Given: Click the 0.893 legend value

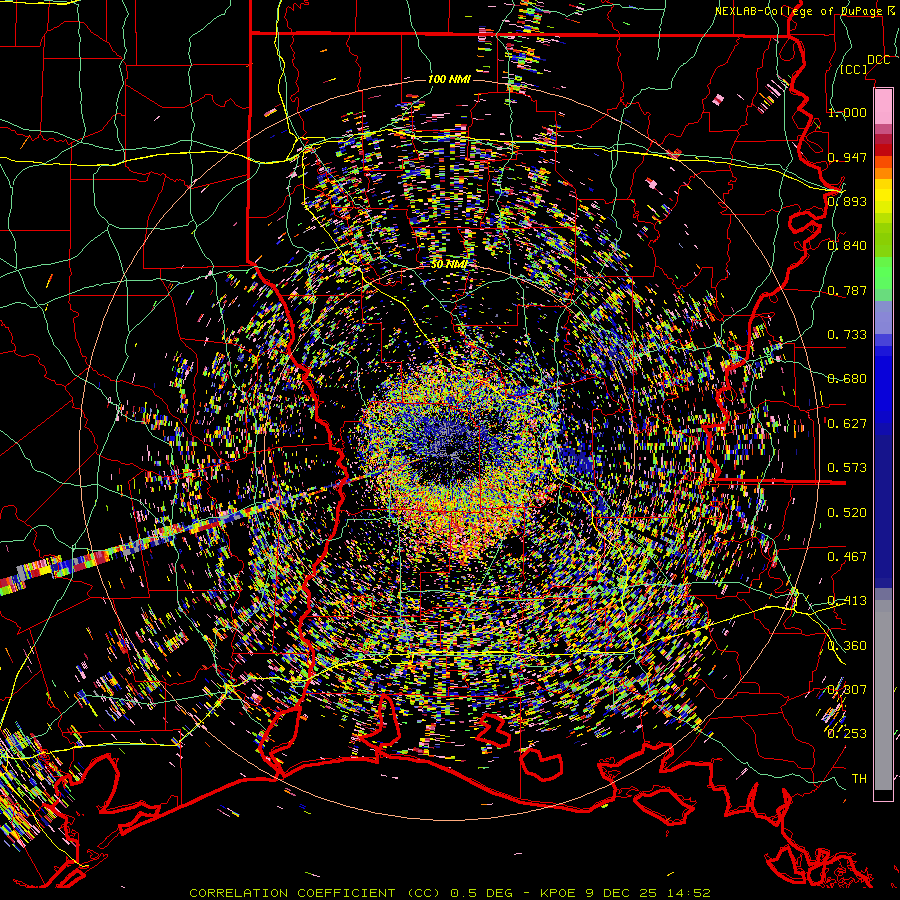Looking at the screenshot, I should tap(847, 201).
